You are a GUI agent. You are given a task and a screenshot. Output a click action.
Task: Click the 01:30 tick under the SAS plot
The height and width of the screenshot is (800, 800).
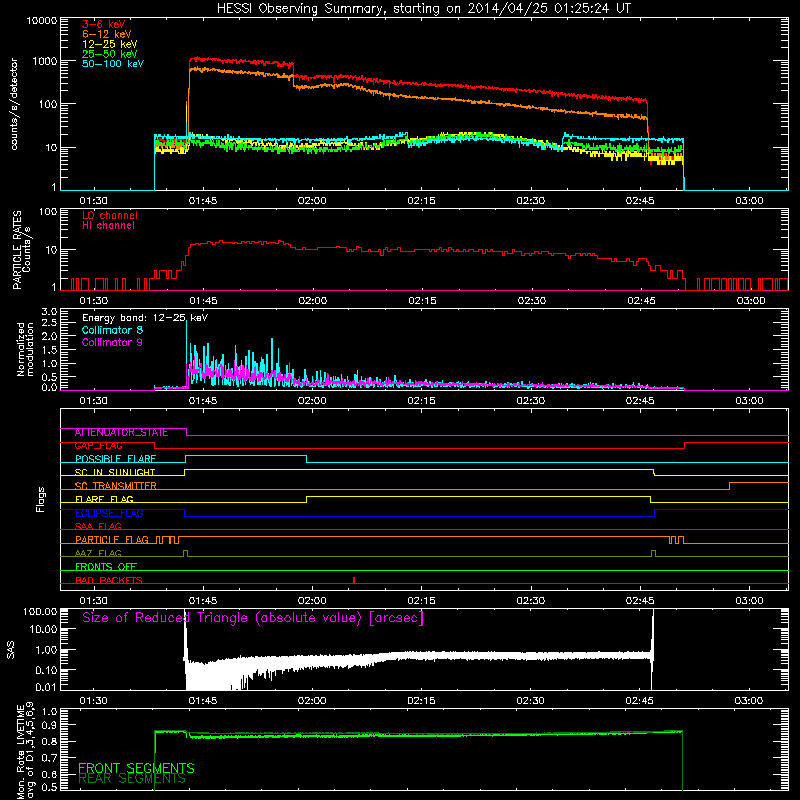coord(93,701)
